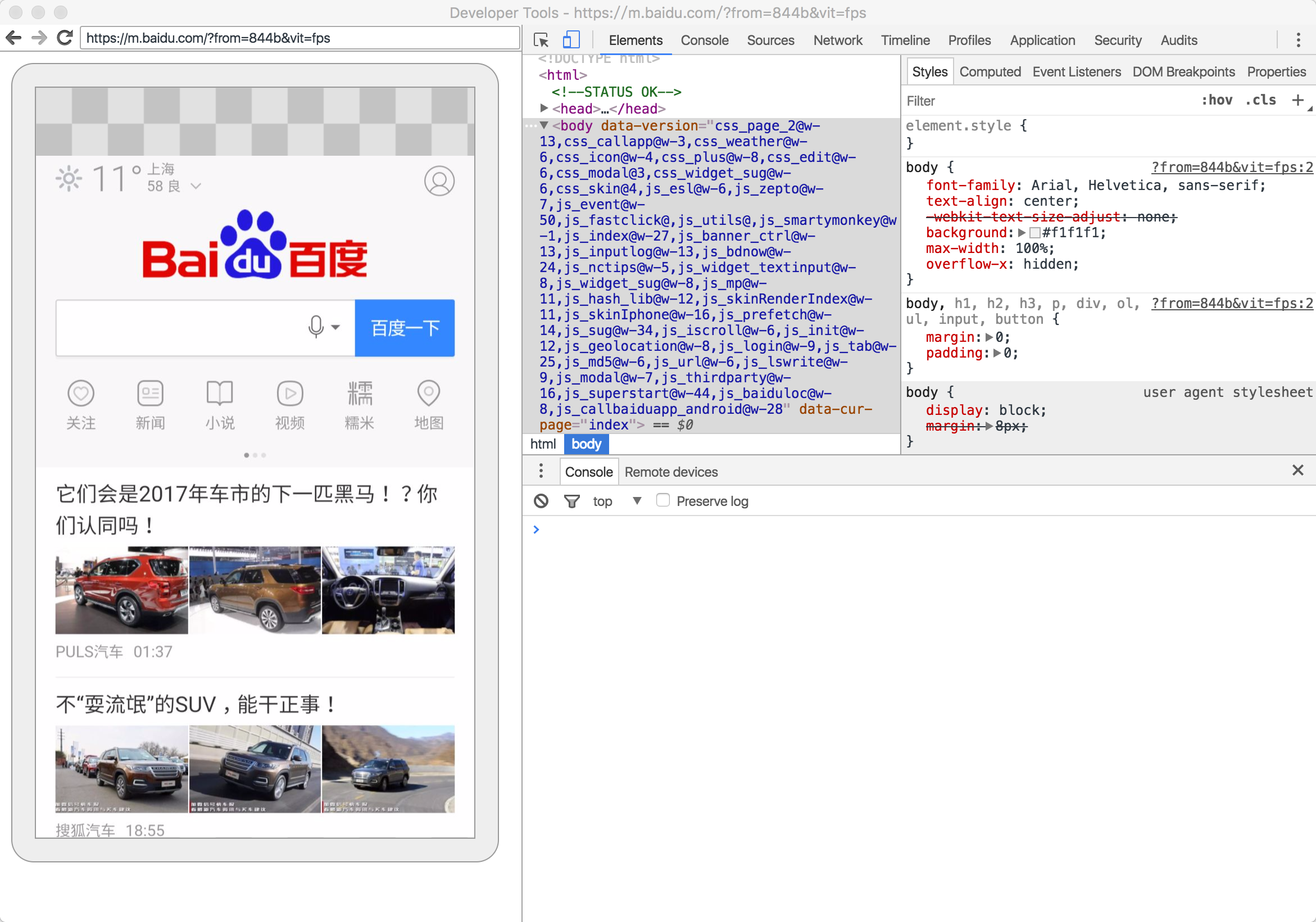Reload the page with refresh icon
The width and height of the screenshot is (1316, 922).
point(65,38)
